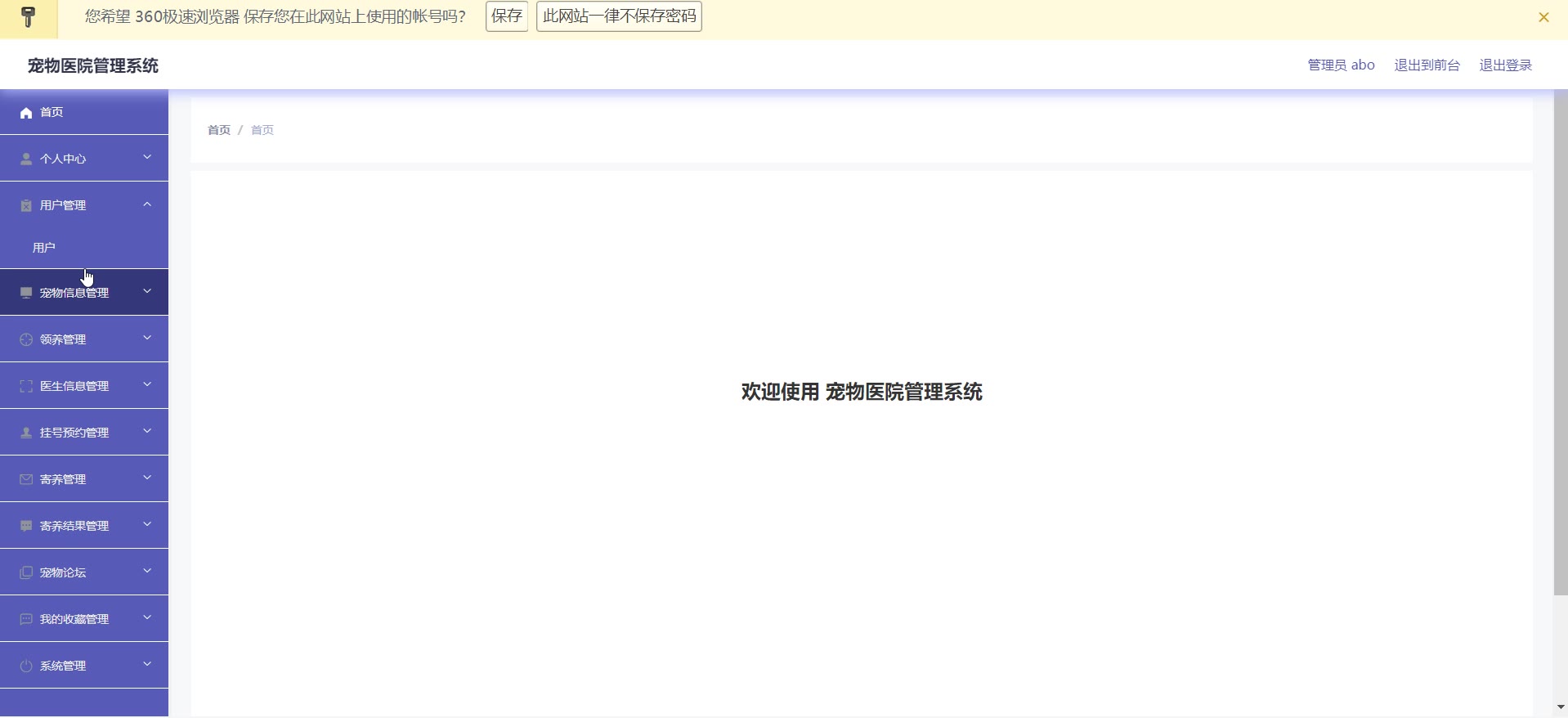
Task: Click the grey current 首页 breadcrumb
Action: click(262, 130)
